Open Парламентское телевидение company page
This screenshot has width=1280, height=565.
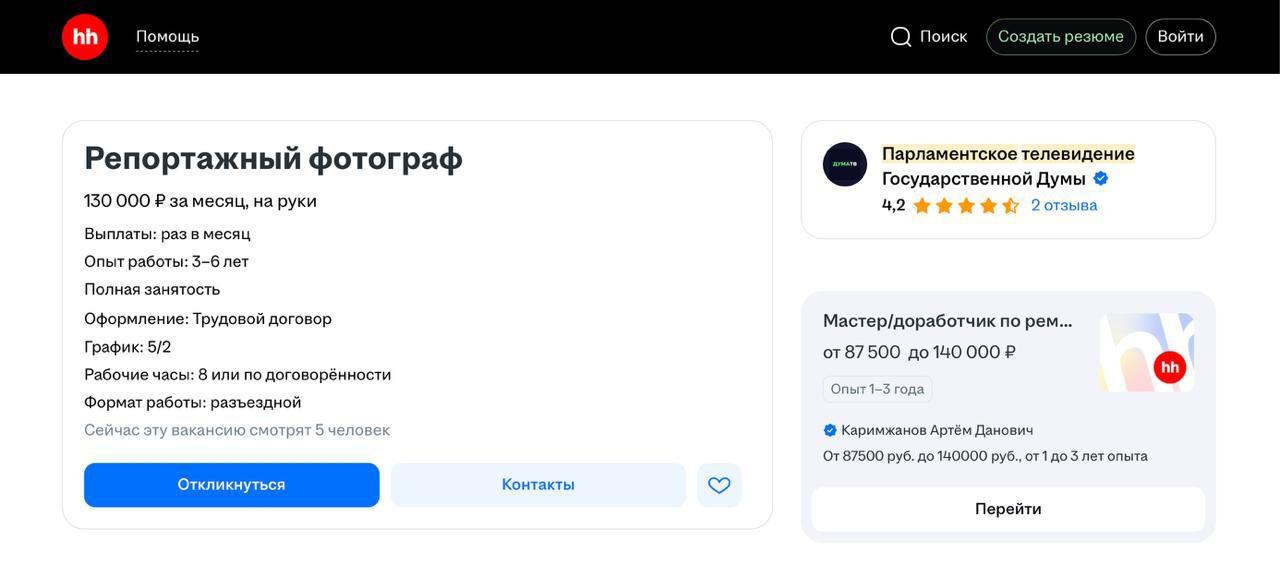tap(1007, 155)
